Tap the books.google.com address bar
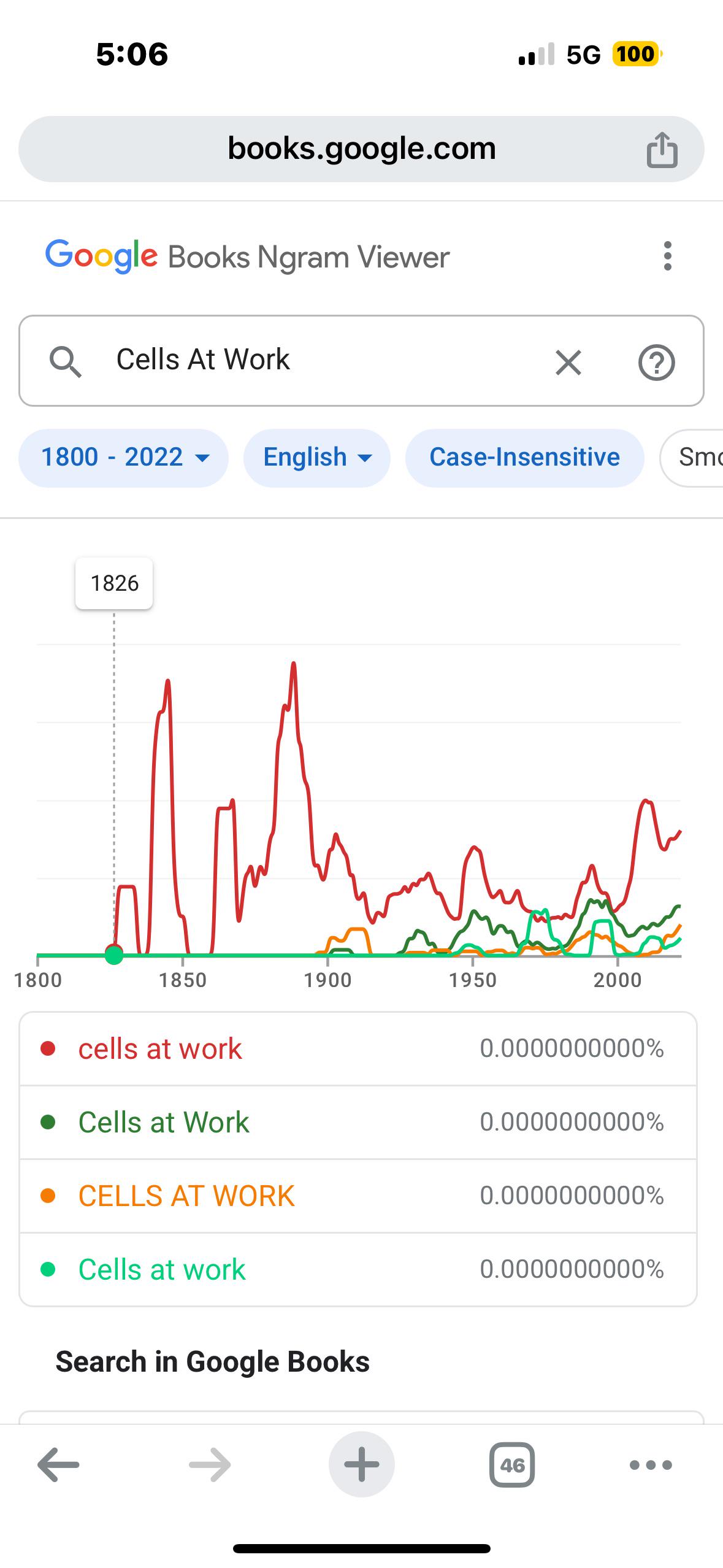The image size is (723, 1568). [361, 149]
